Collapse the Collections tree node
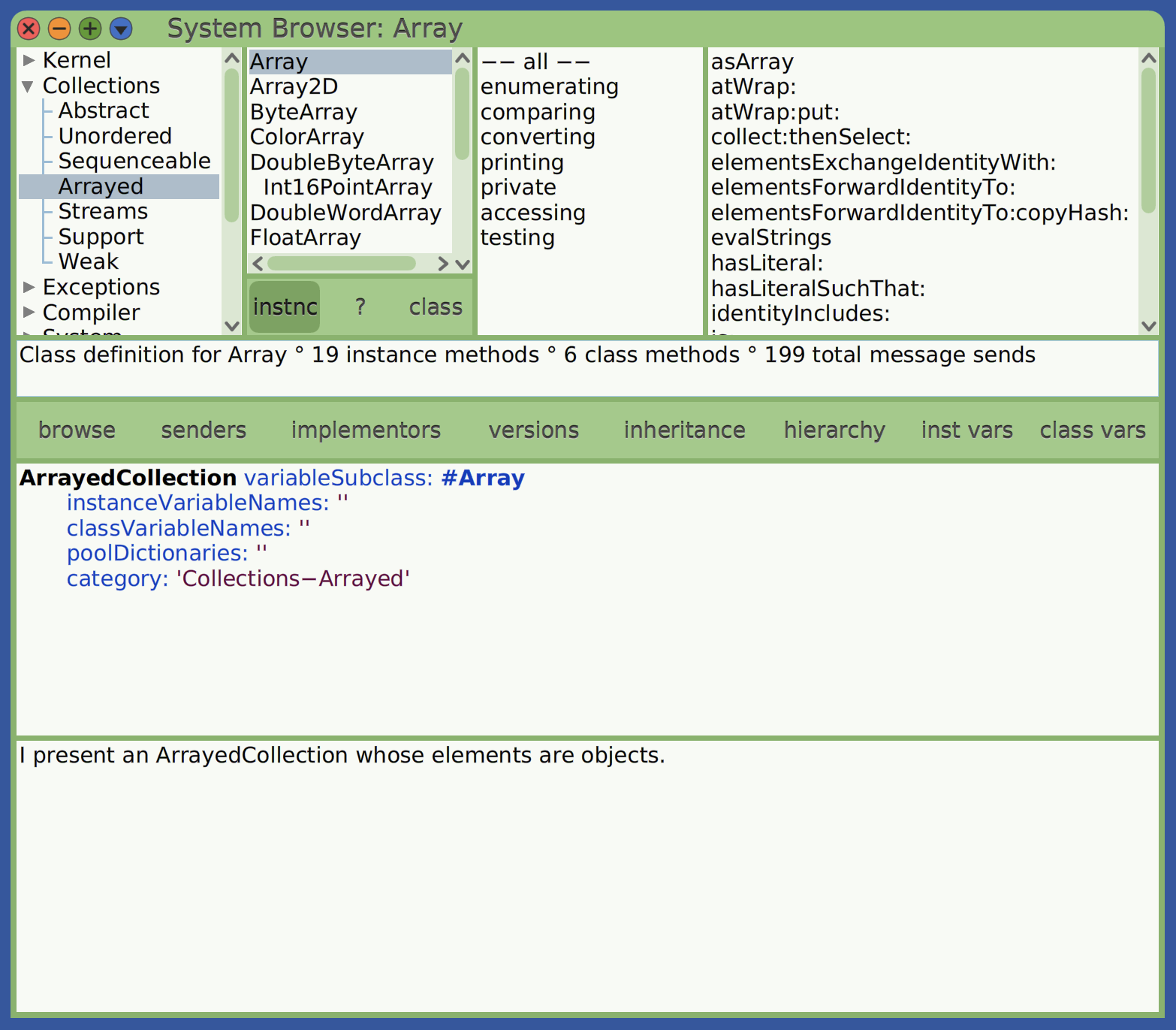Screen dimensions: 1176x1030 click(28, 86)
